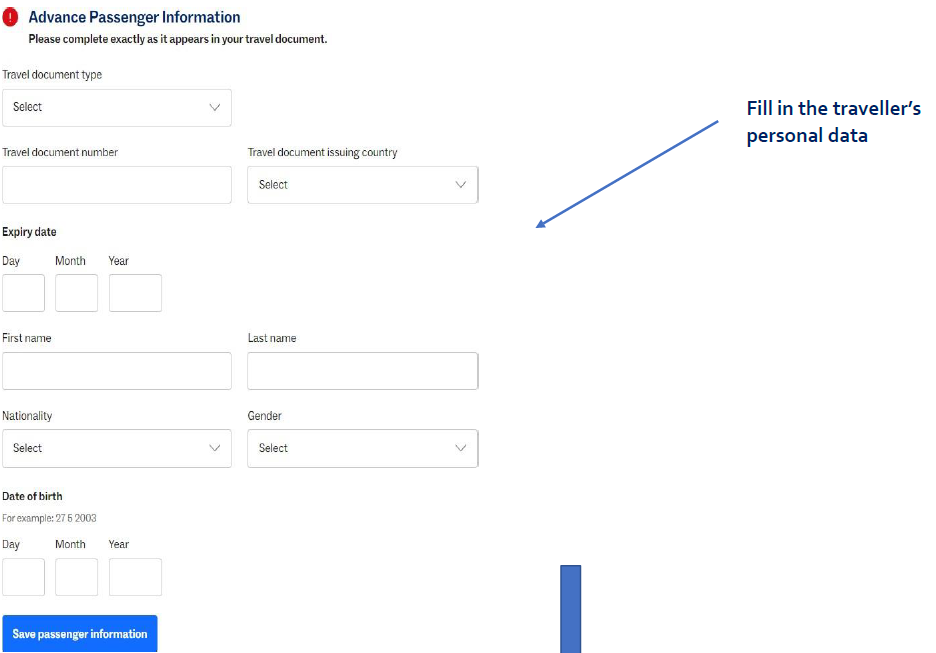The width and height of the screenshot is (936, 653).
Task: Click the Date of birth Year box
Action: click(135, 577)
